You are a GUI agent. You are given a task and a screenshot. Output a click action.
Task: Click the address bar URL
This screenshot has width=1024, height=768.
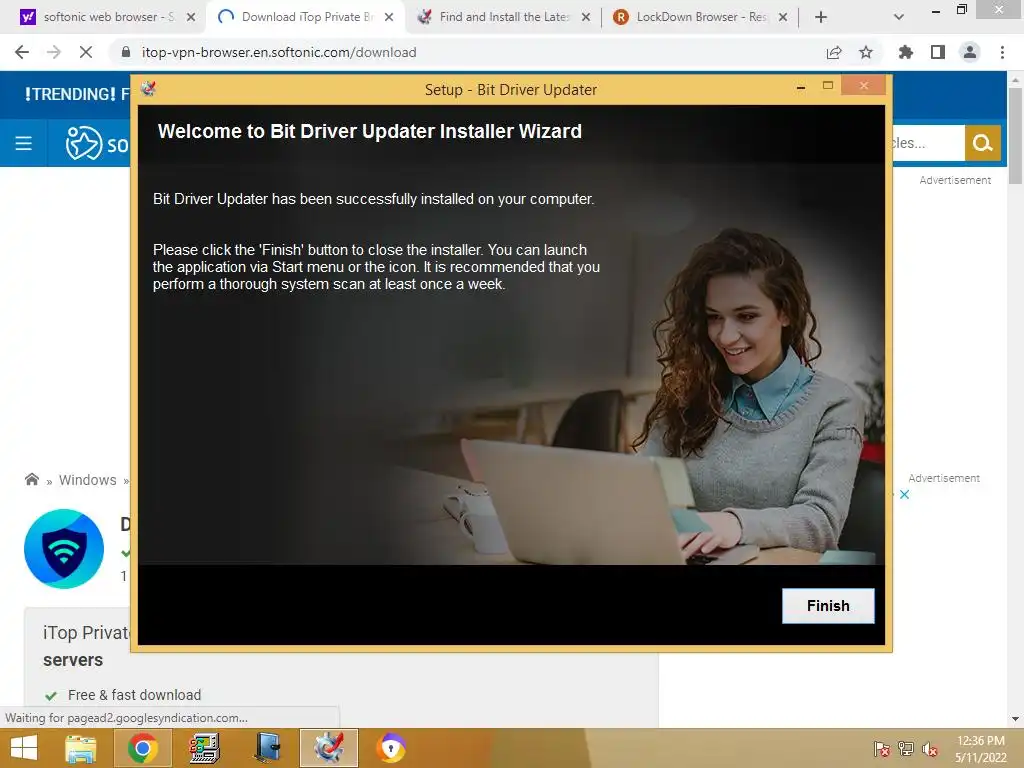point(279,52)
